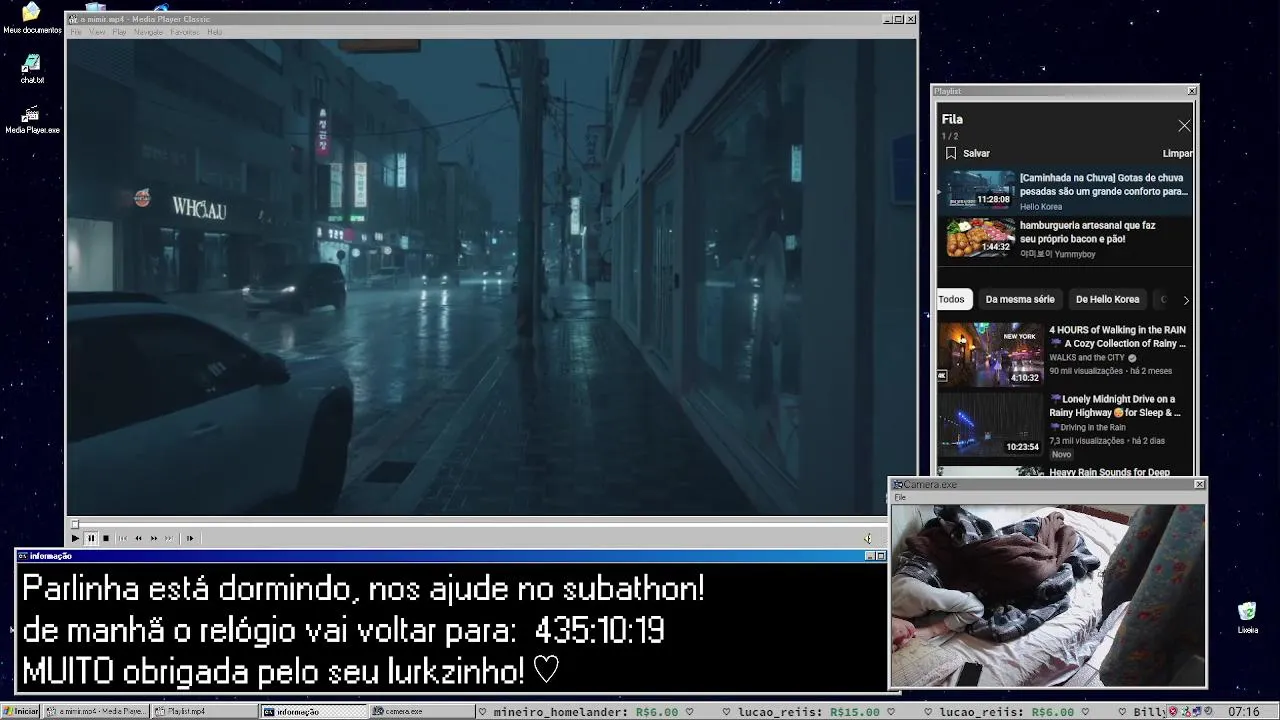Open the hamburgueria artesanal video title

point(1087,232)
